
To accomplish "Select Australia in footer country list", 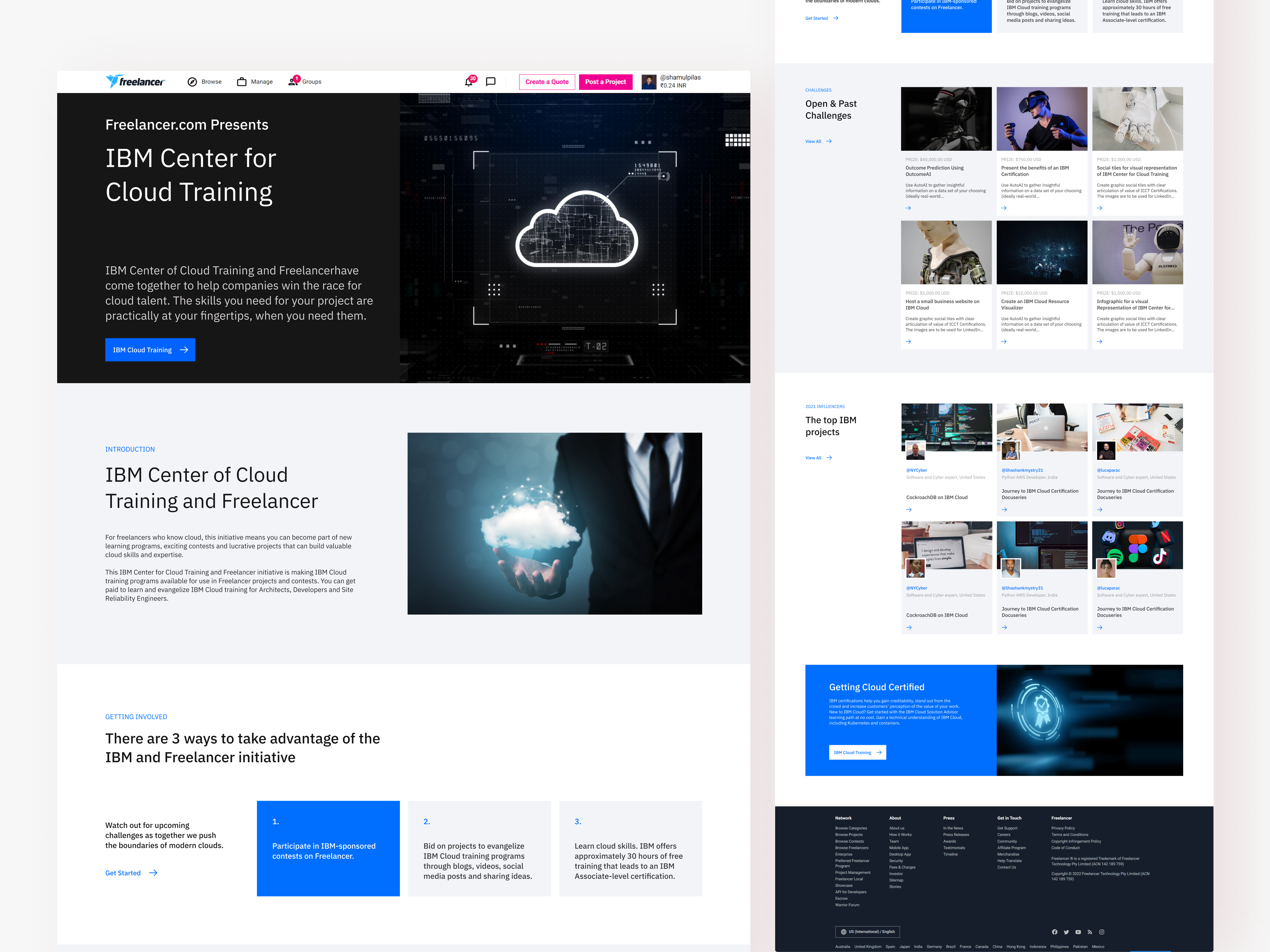I will 843,947.
